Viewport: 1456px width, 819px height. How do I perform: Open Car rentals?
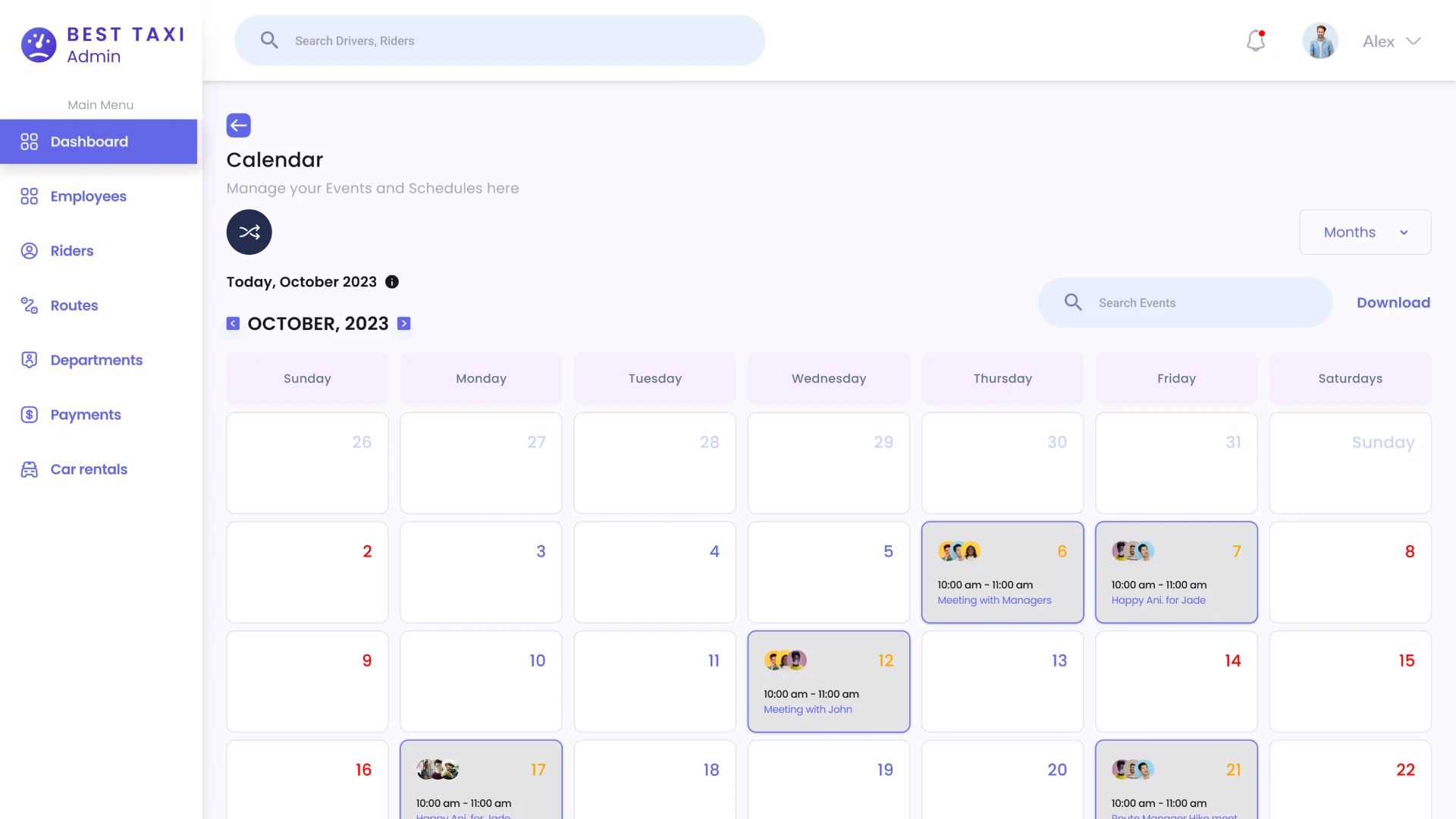(89, 469)
